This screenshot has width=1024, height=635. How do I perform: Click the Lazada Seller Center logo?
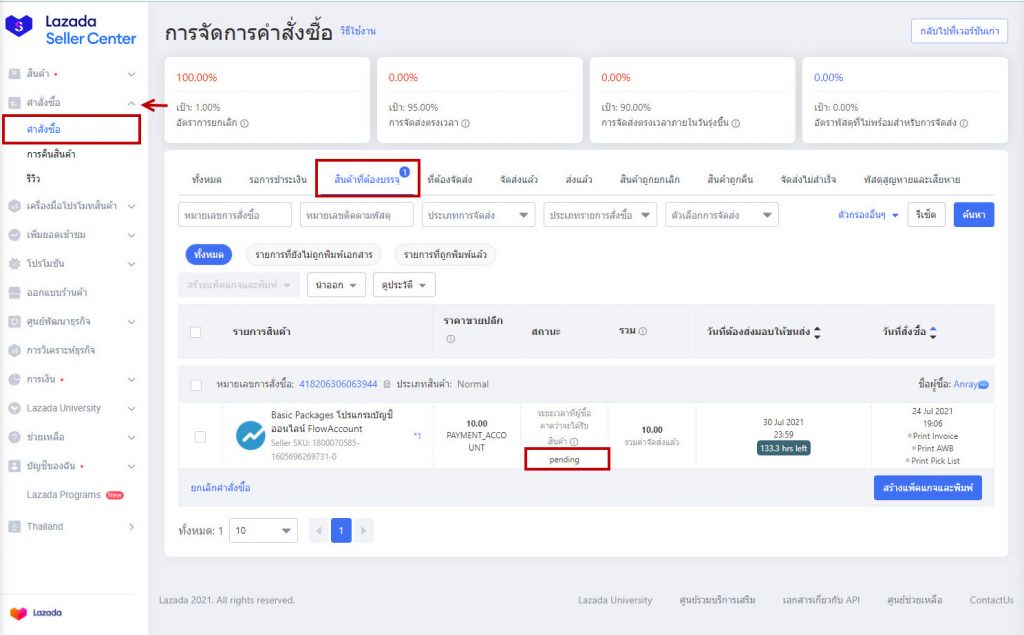[x=68, y=30]
